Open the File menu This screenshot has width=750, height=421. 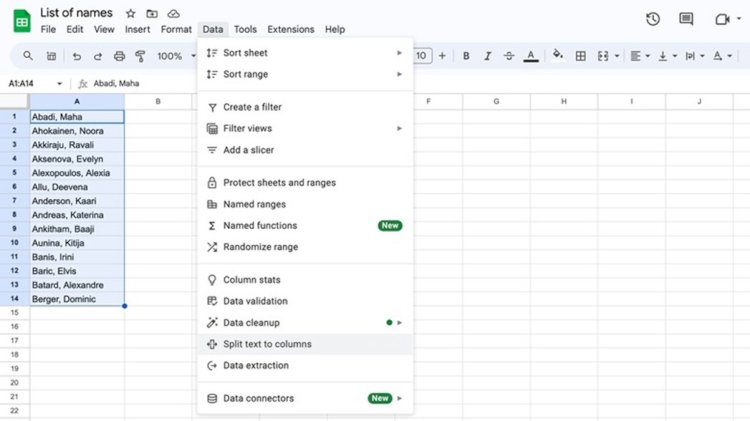(x=48, y=29)
